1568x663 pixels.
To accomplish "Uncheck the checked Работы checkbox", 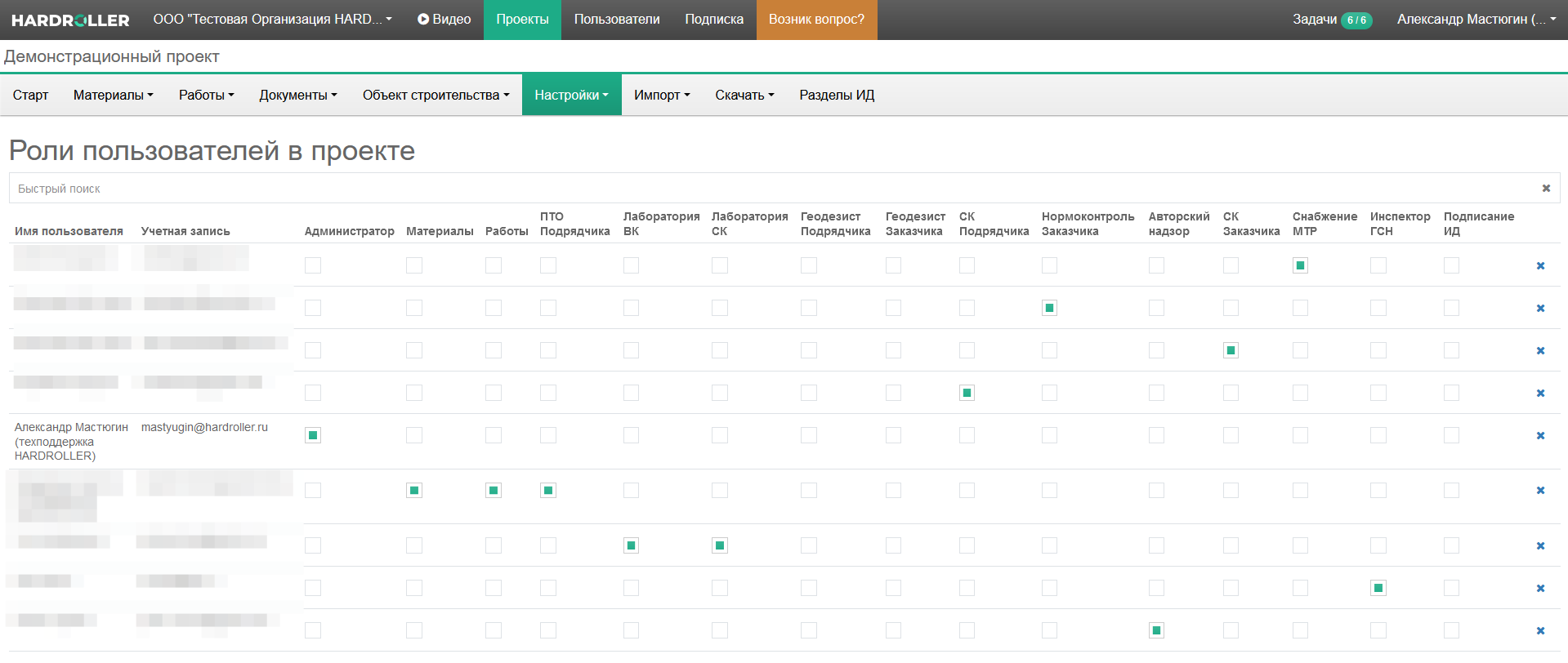I will [x=494, y=491].
